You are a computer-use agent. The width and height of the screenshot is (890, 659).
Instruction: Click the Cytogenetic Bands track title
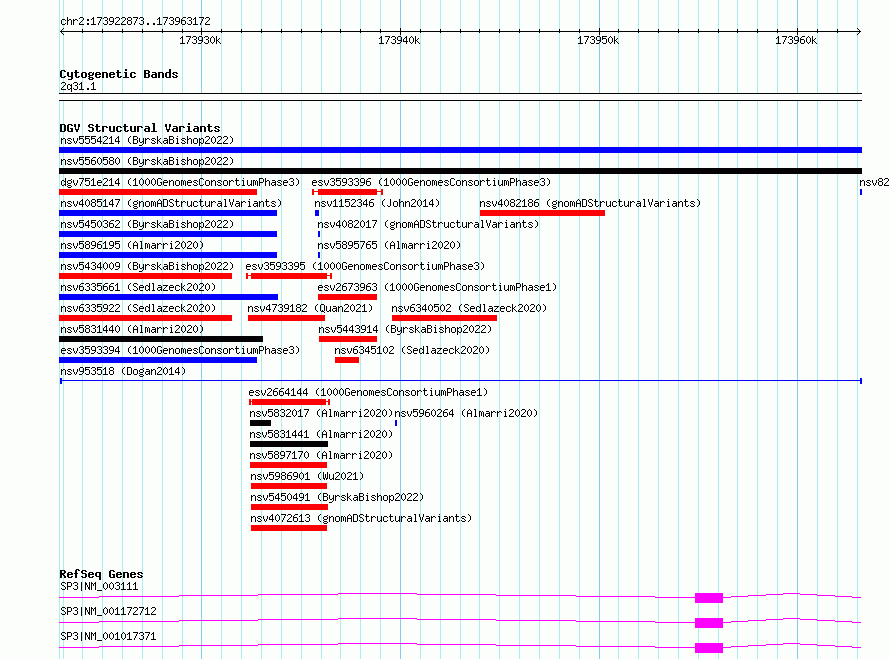pyautogui.click(x=119, y=74)
